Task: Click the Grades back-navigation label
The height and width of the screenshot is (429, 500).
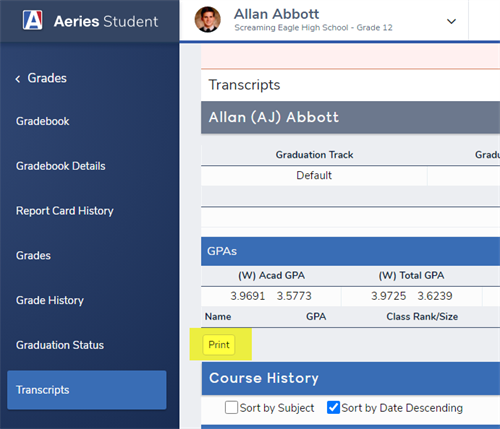Action: click(47, 78)
